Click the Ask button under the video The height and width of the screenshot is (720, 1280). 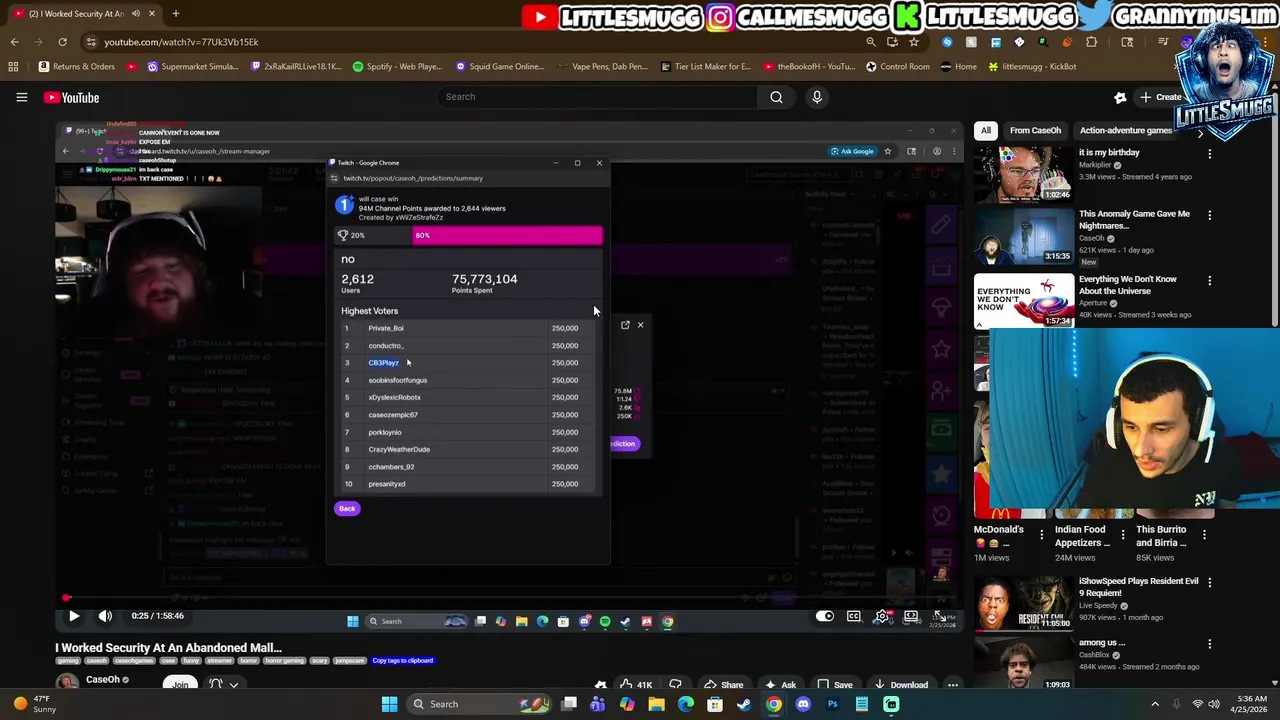pos(780,685)
